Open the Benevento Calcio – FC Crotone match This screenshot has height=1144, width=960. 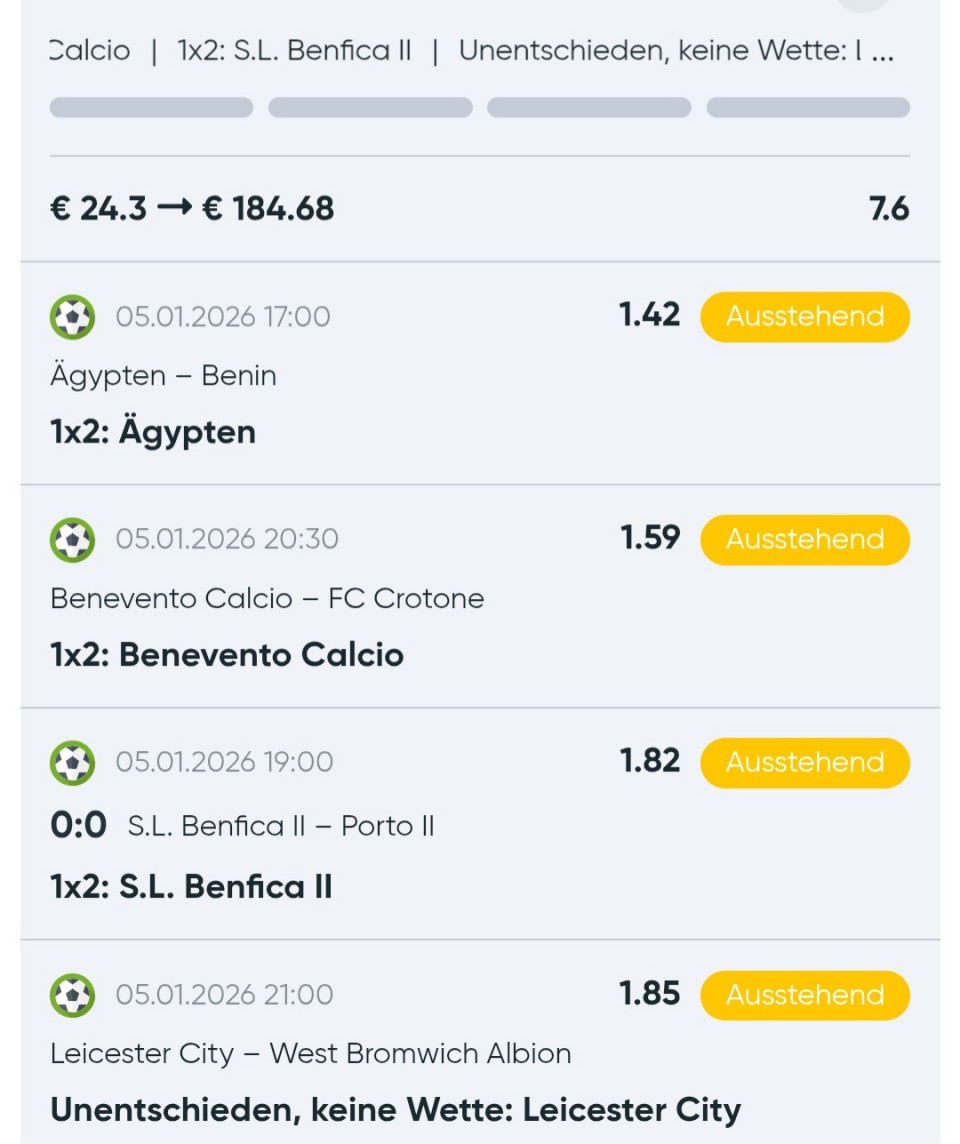click(x=267, y=599)
